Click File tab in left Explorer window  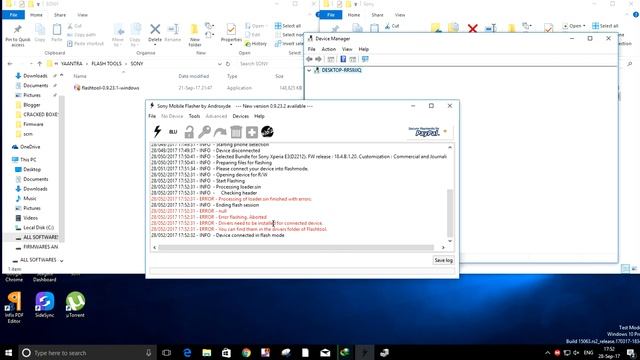13,15
